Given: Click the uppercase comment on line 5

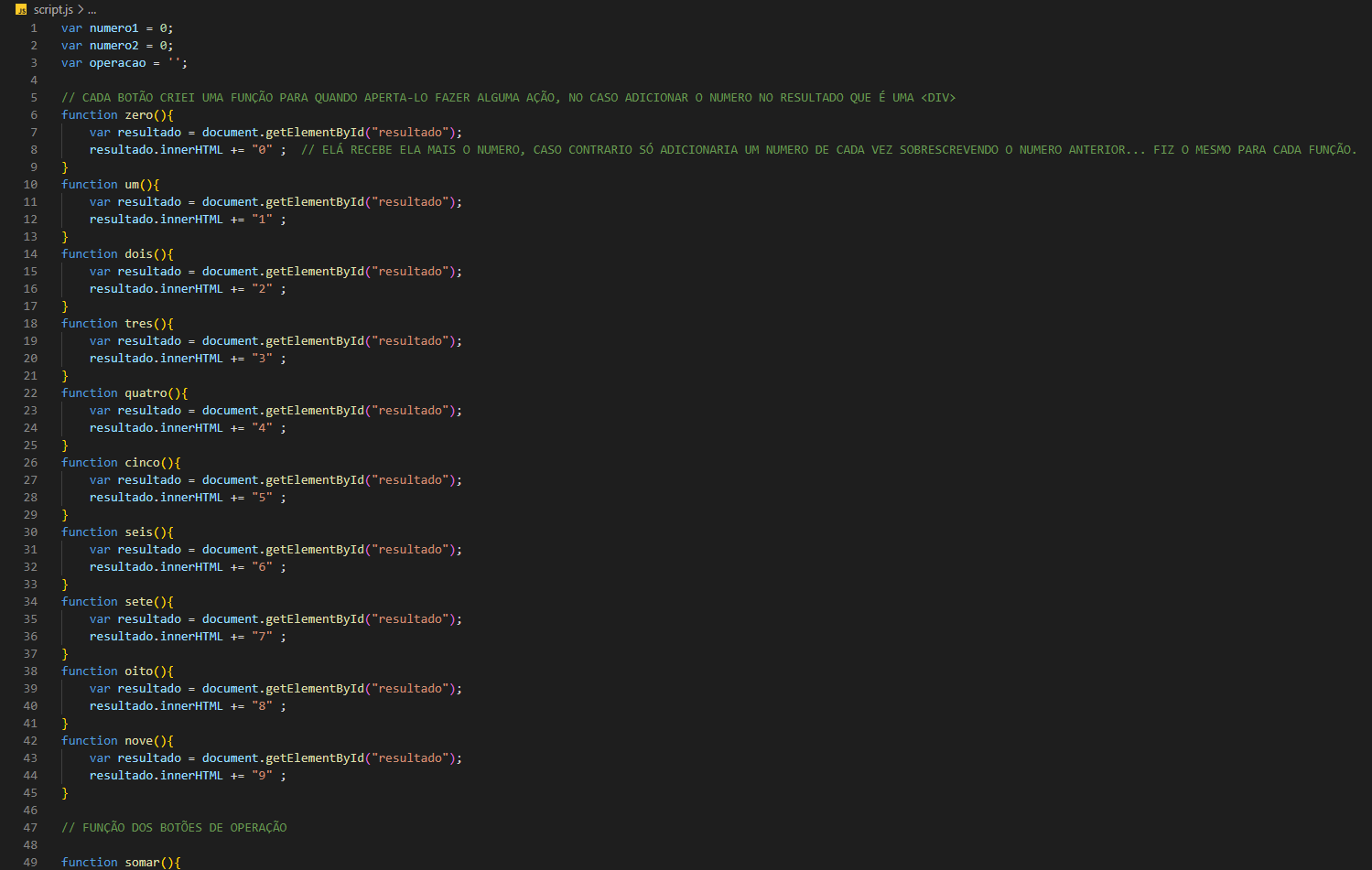Looking at the screenshot, I should [366, 96].
